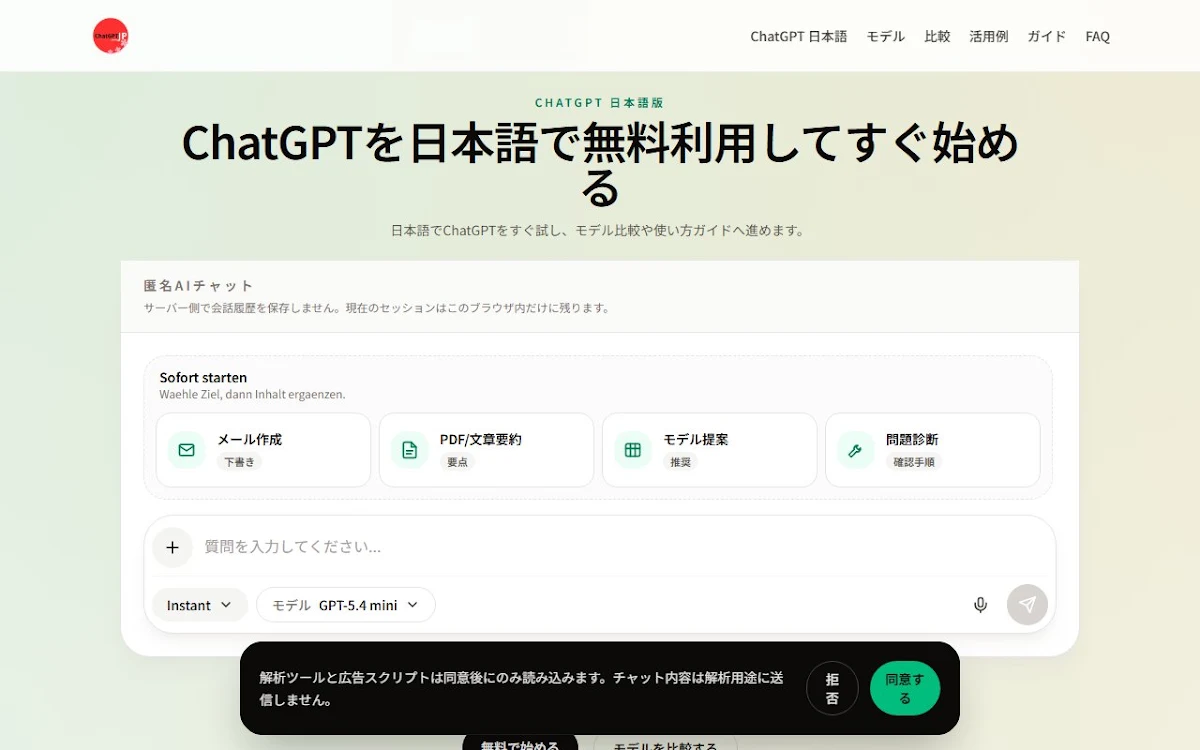Click the Waehle Ziel, dann Inhalt ergaenzen text
This screenshot has height=750, width=1200.
[252, 394]
